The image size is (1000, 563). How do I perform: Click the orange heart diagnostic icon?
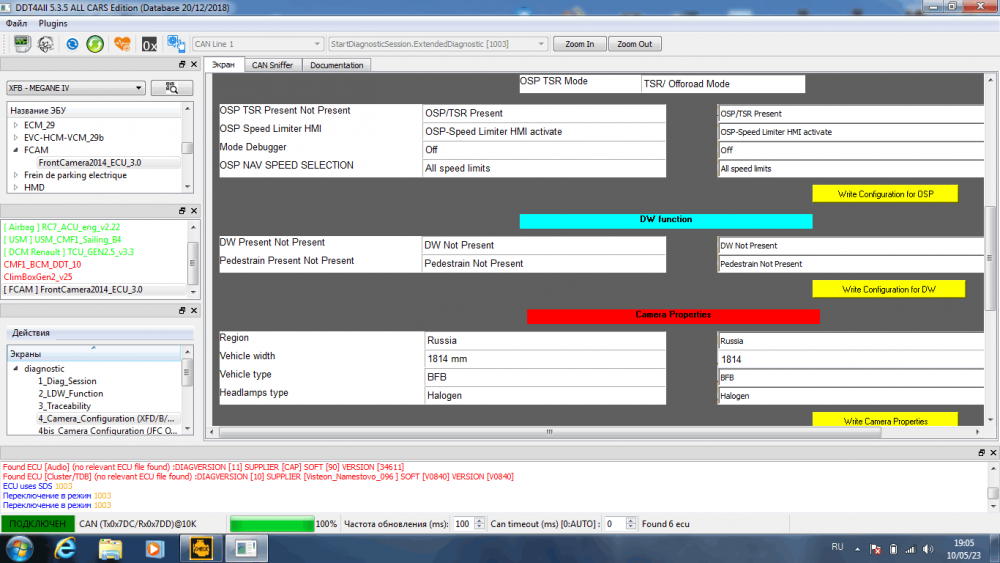[122, 44]
